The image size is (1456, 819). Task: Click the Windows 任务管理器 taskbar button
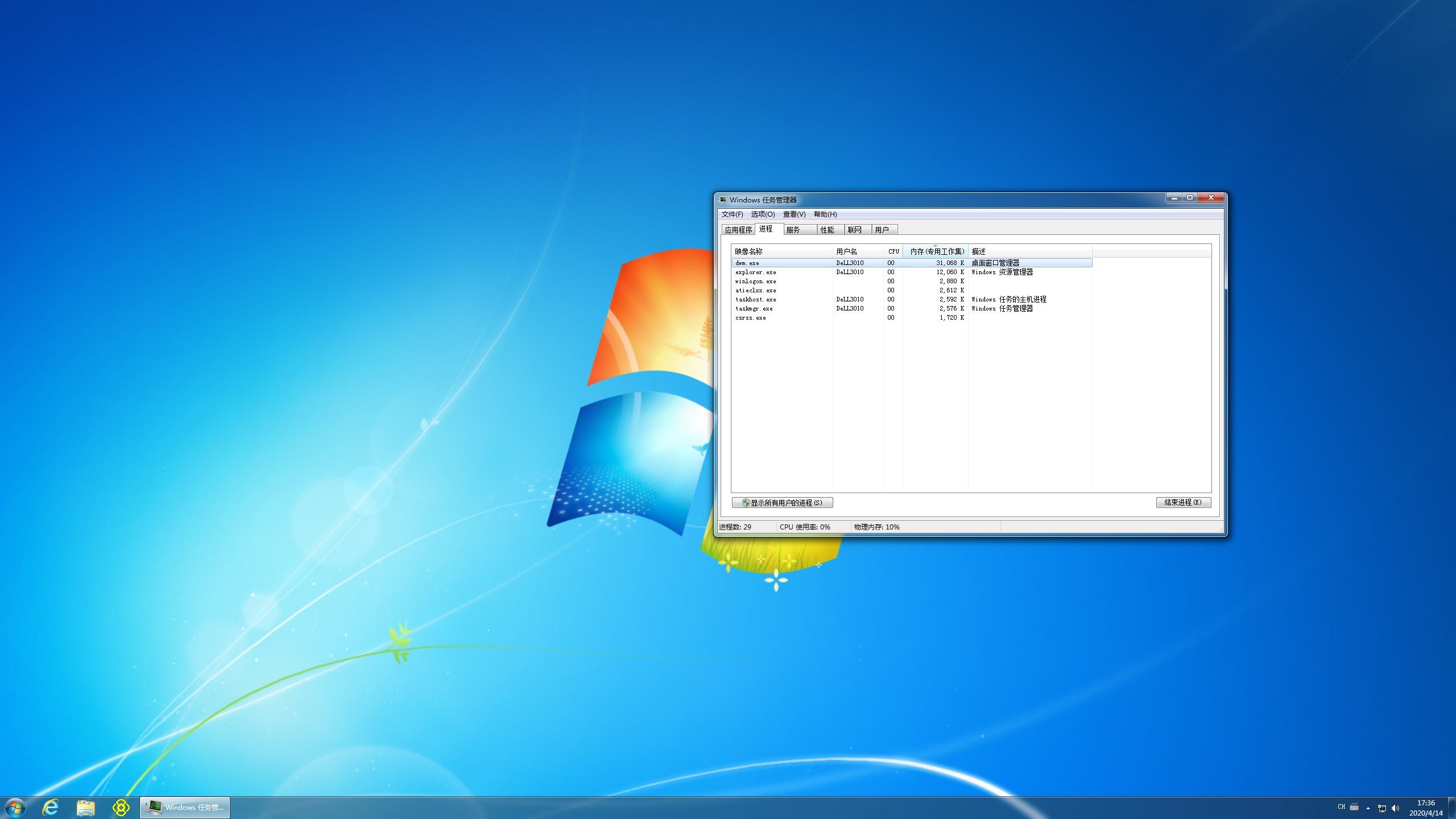(185, 807)
